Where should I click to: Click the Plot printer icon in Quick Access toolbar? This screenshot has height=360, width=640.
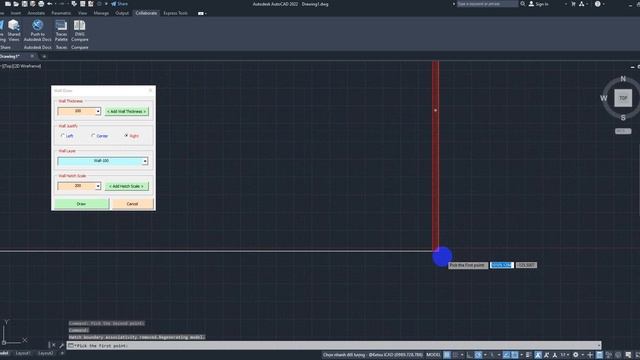41,4
